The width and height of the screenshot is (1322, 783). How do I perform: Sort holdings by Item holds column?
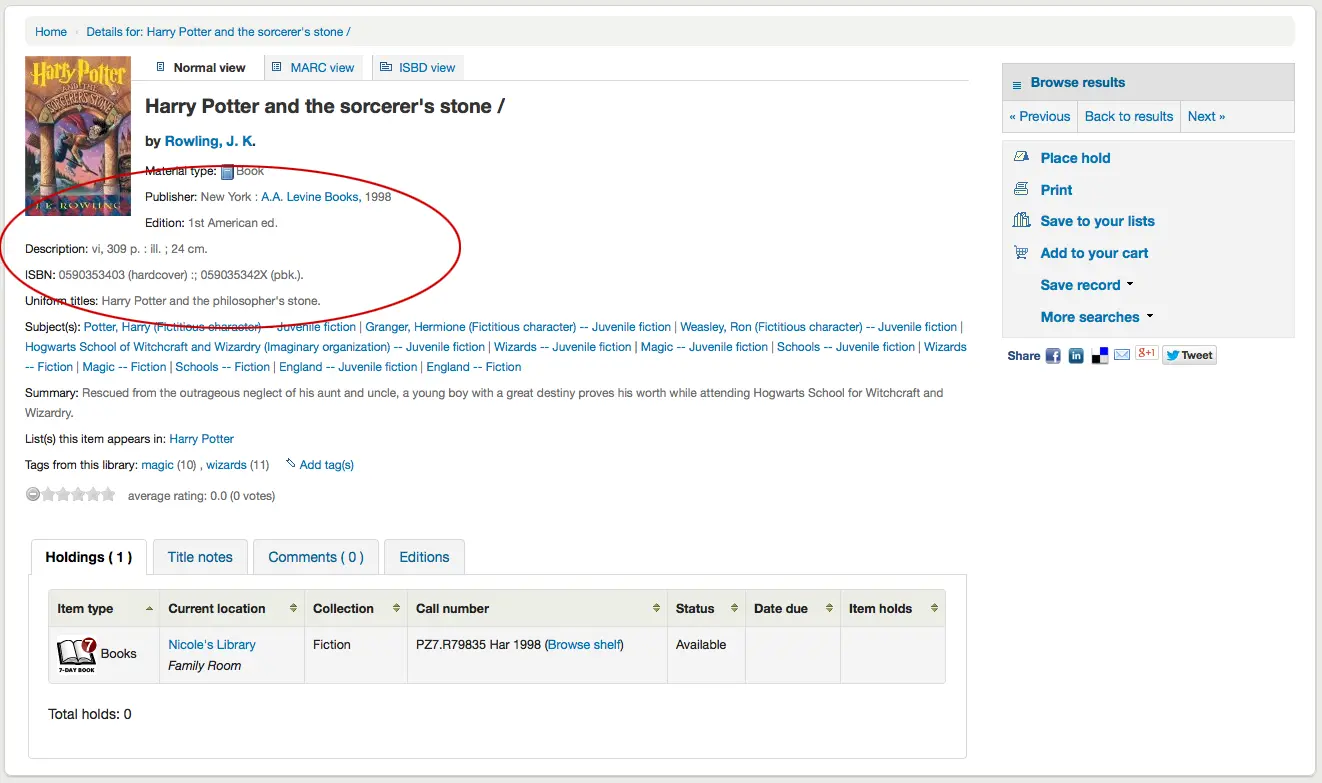click(893, 608)
